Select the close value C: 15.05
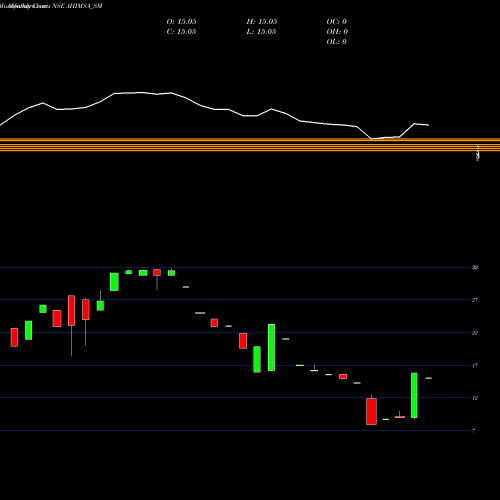Viewport: 500px width, 500px height. (x=181, y=32)
